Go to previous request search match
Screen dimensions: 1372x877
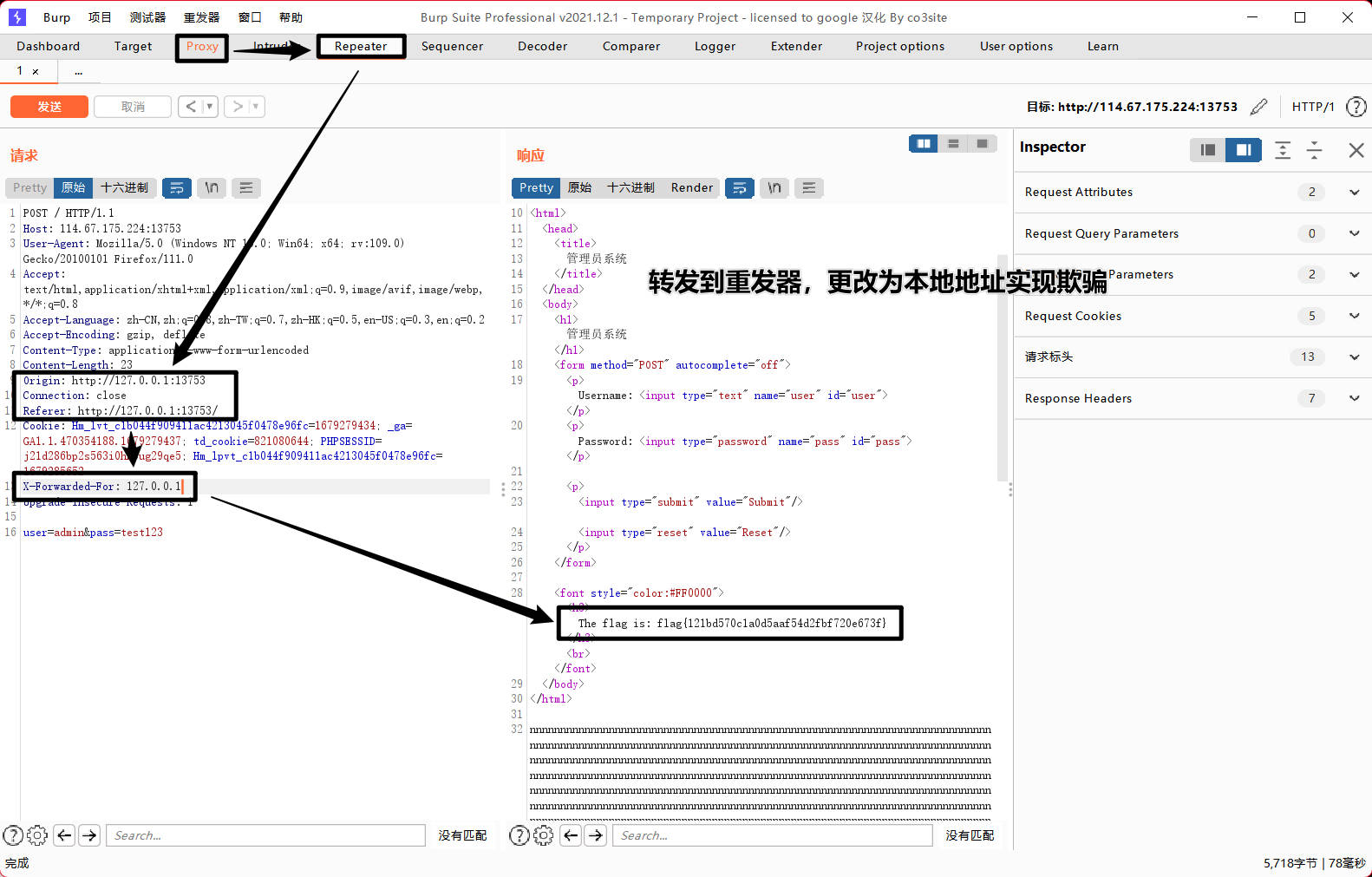point(64,835)
